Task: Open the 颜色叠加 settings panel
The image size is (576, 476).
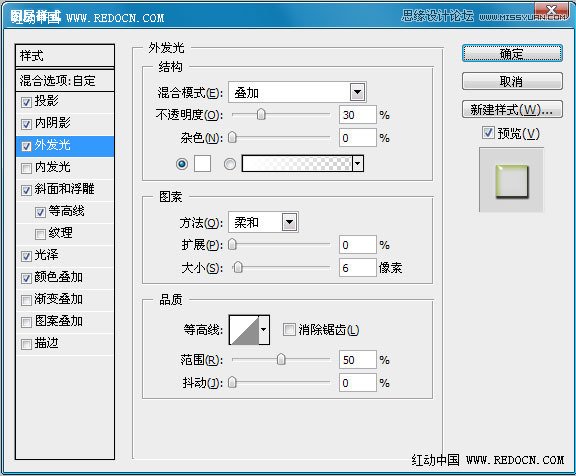Action: point(59,277)
